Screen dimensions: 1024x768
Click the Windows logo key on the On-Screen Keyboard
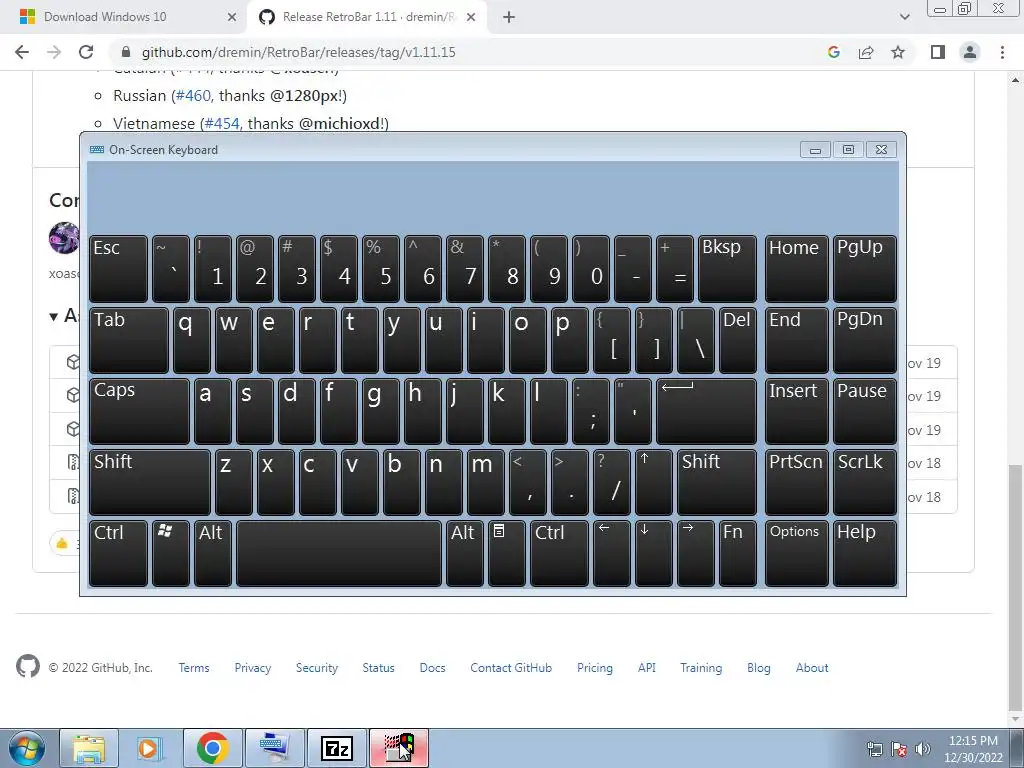170,553
